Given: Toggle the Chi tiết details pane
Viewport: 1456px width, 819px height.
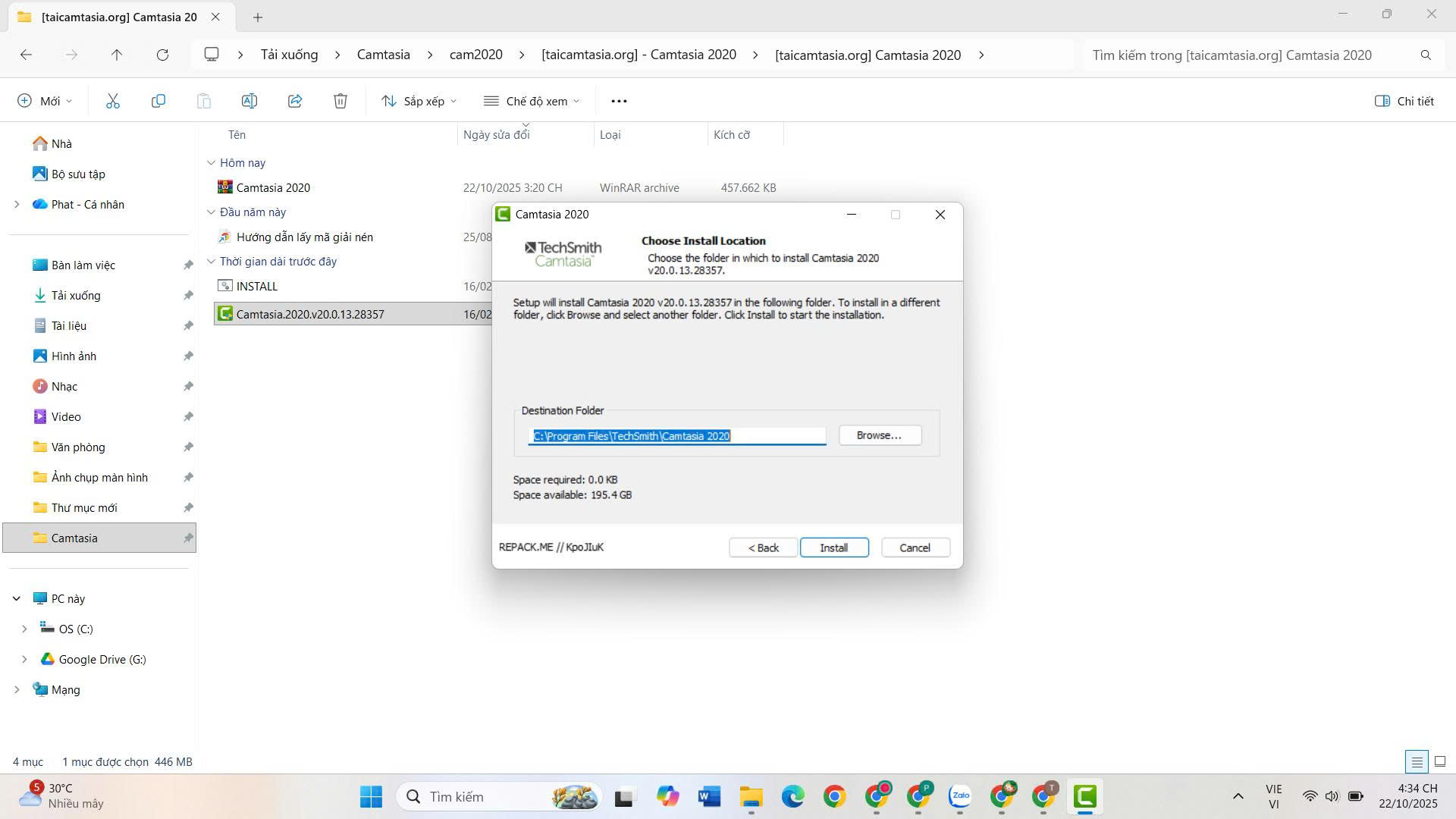Looking at the screenshot, I should pyautogui.click(x=1404, y=101).
